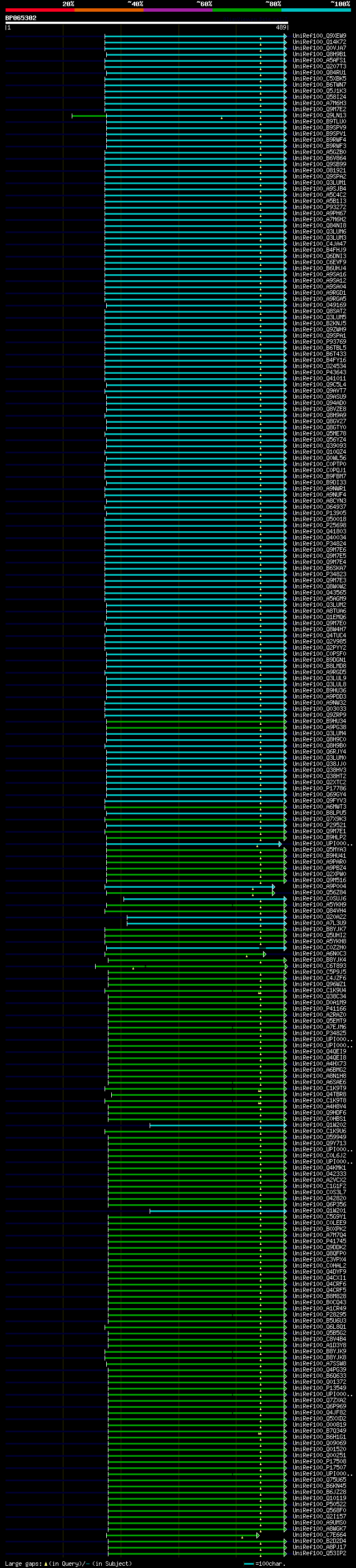Click hit label UniRef100_Q84RU1
356x1568 pixels.
[x=319, y=72]
